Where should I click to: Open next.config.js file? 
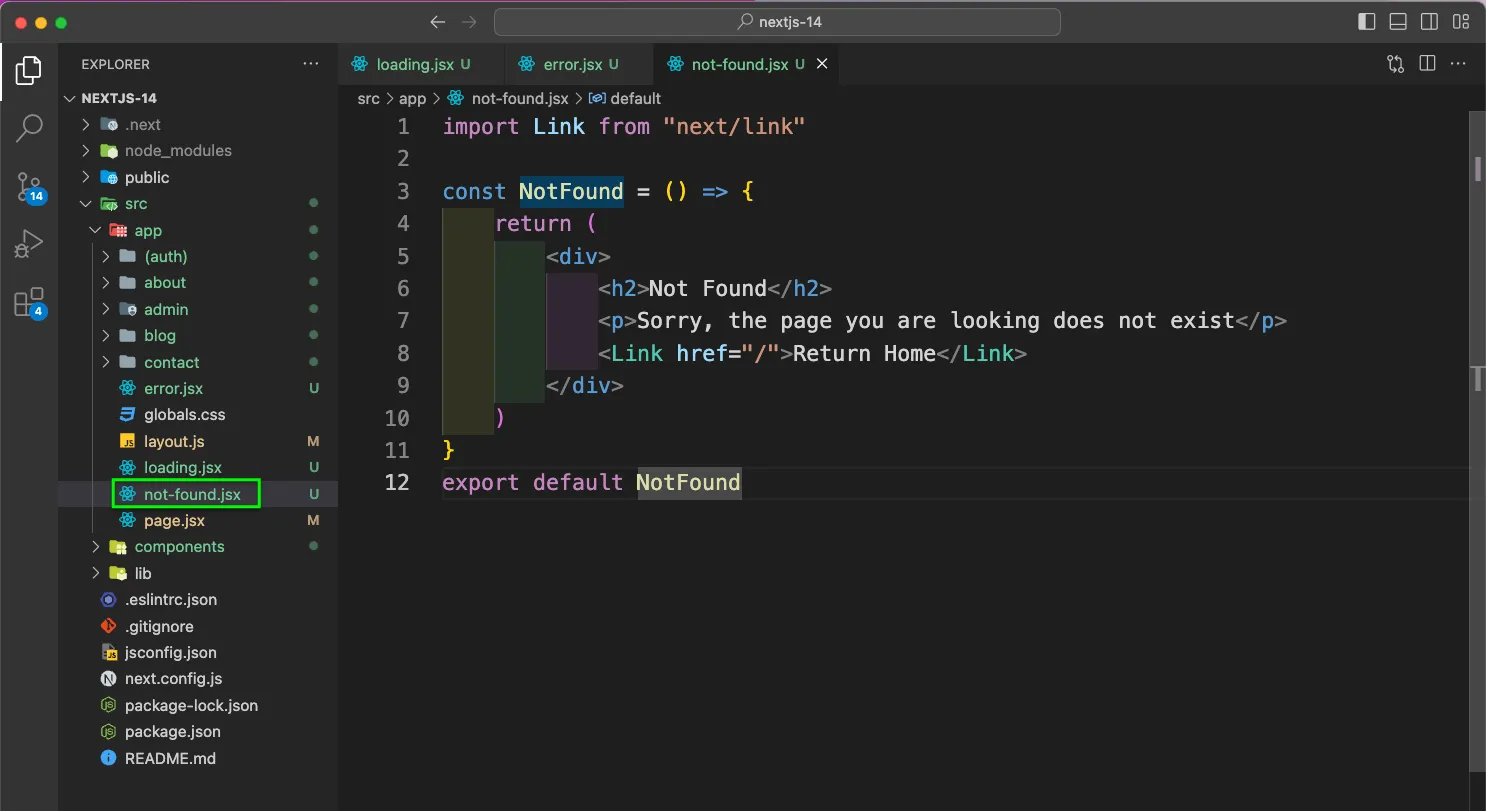point(198,679)
